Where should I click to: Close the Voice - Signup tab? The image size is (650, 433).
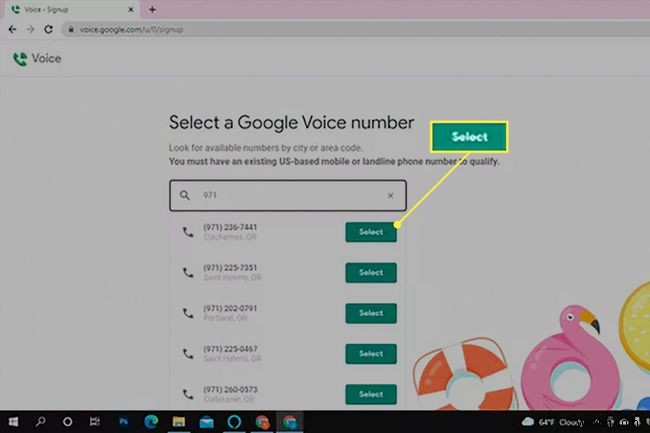[131, 9]
